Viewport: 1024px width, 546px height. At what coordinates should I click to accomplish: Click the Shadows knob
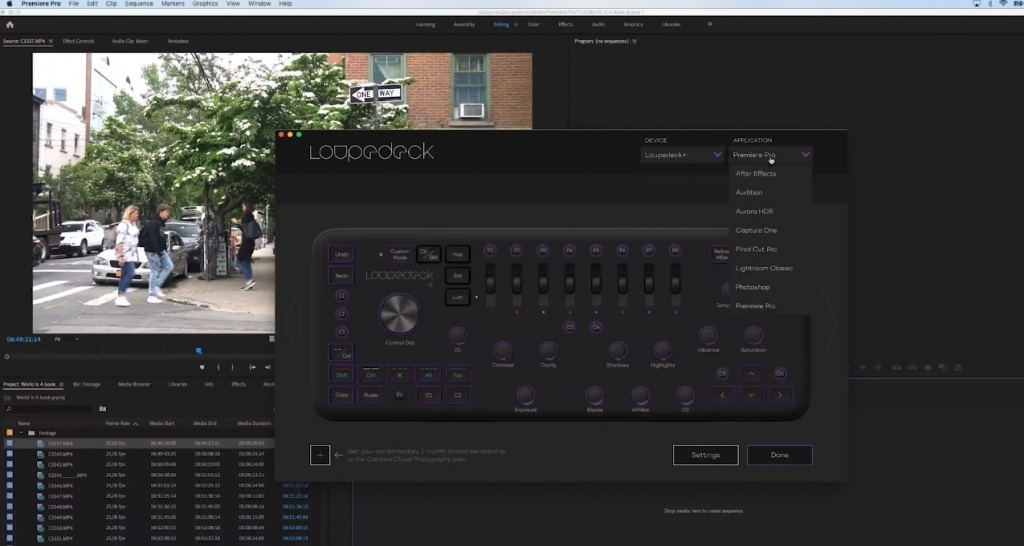click(x=617, y=351)
